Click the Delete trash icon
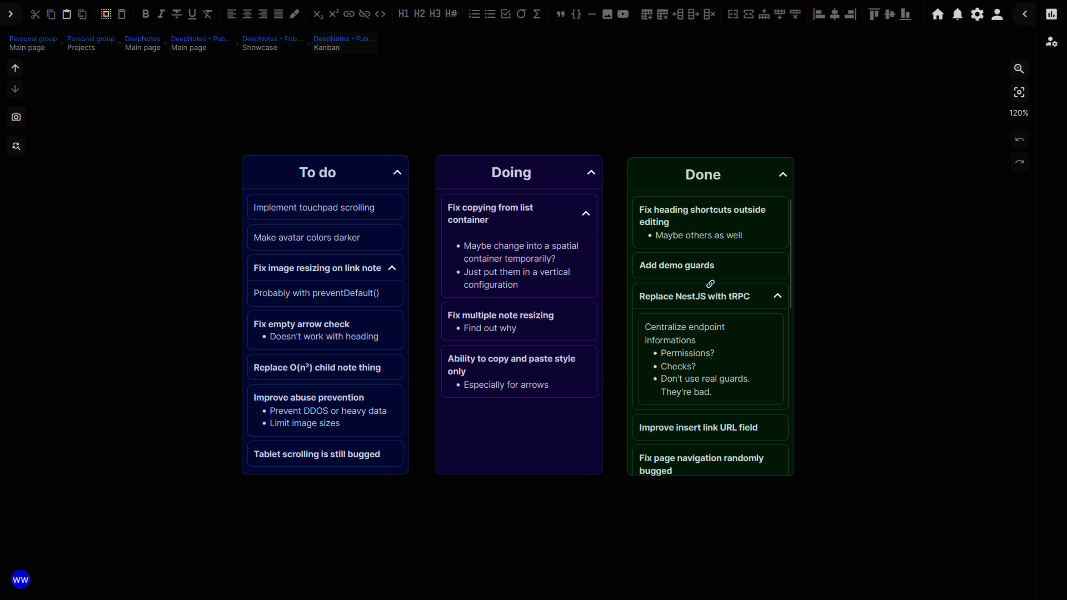The height and width of the screenshot is (600, 1067). tap(122, 14)
